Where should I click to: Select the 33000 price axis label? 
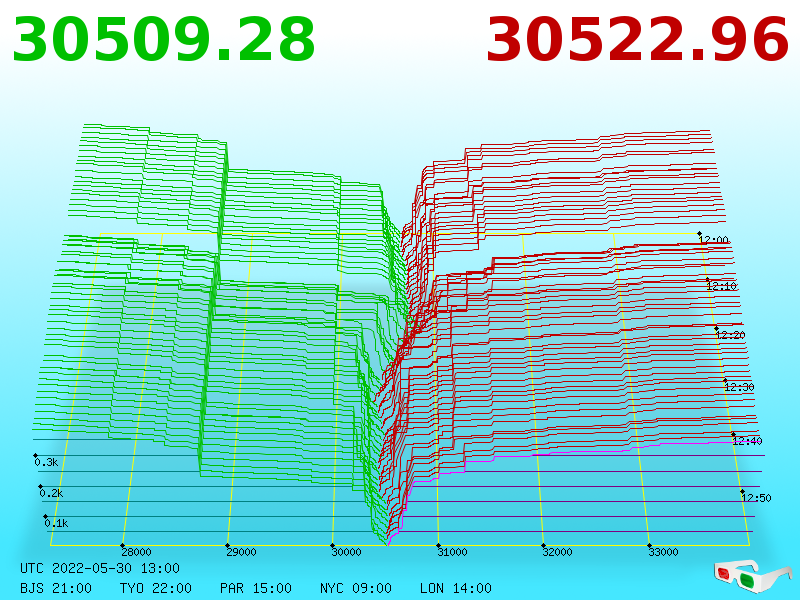(663, 552)
